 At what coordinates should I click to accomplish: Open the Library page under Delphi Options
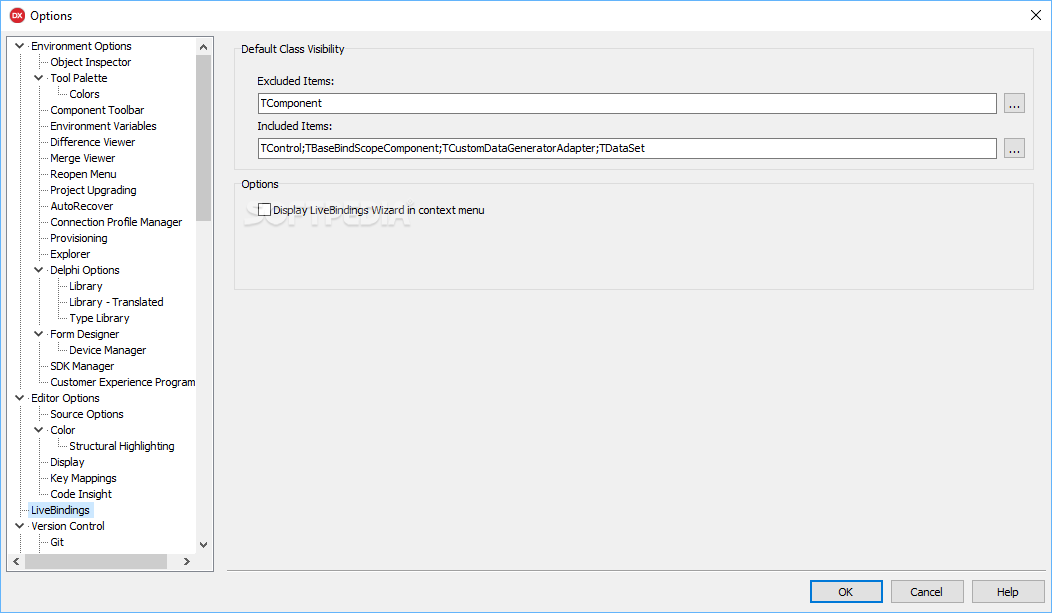pyautogui.click(x=86, y=286)
